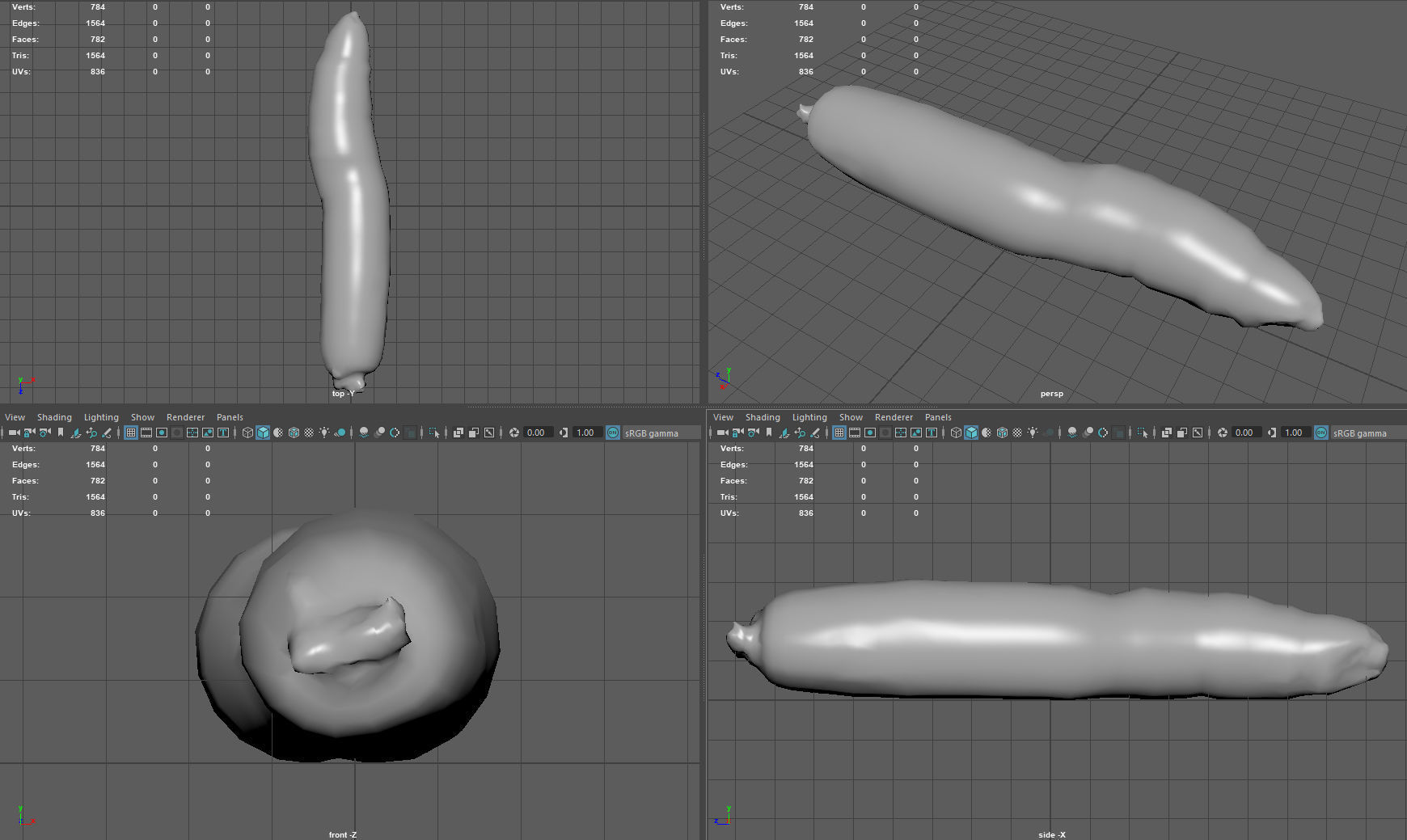Click Select Camera icon in front -Z panel toolbar
The image size is (1407, 840).
pyautogui.click(x=15, y=433)
